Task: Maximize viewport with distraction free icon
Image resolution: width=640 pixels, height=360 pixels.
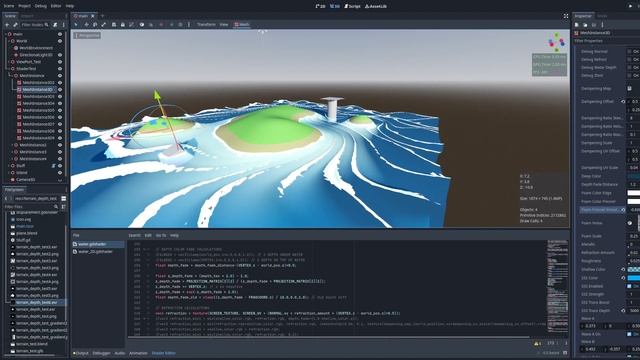Action: pos(566,16)
